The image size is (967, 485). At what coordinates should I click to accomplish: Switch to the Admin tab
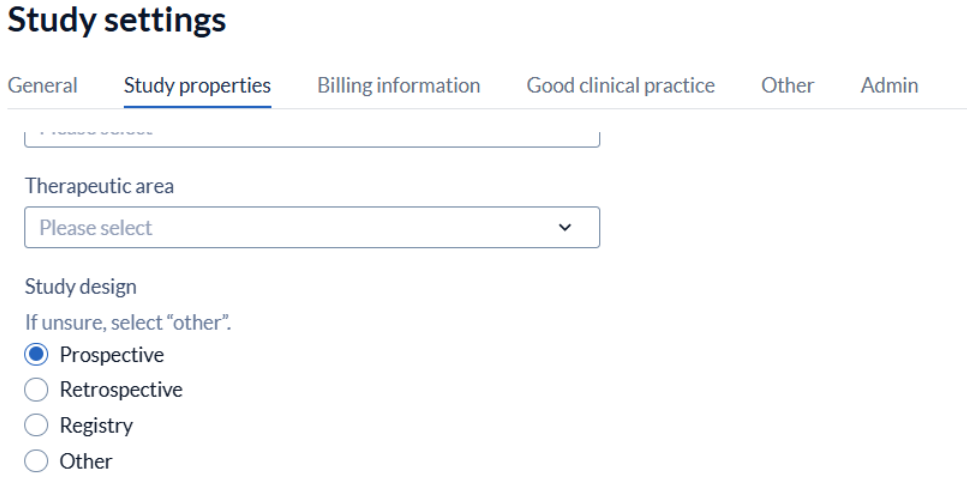tap(889, 86)
